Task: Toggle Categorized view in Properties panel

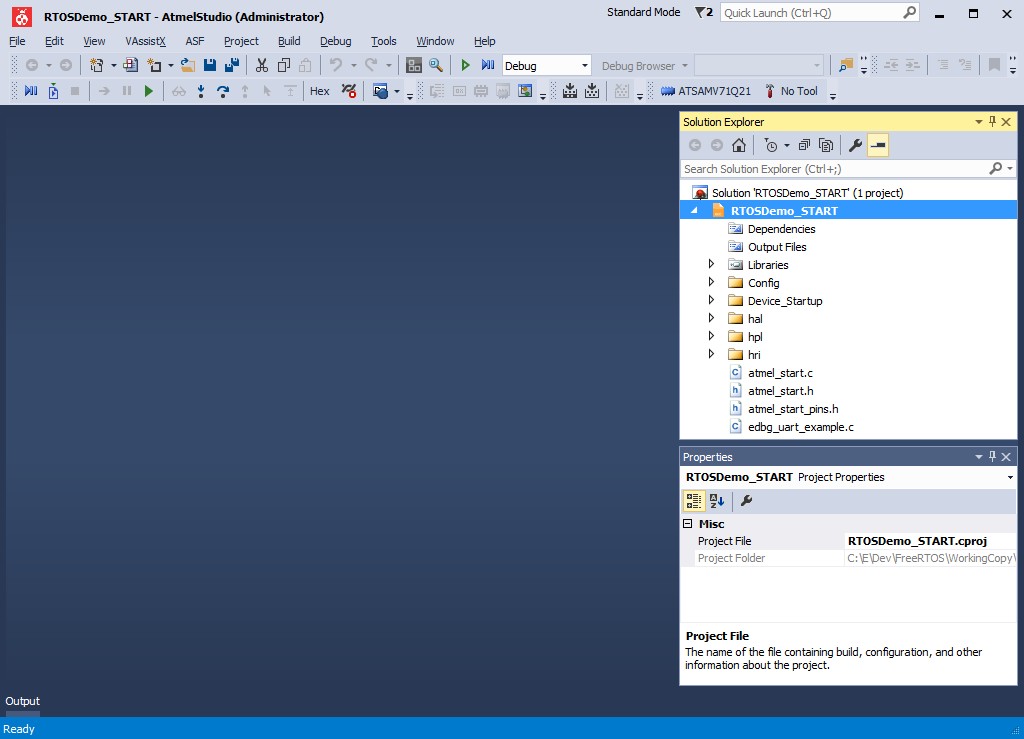Action: (x=694, y=501)
